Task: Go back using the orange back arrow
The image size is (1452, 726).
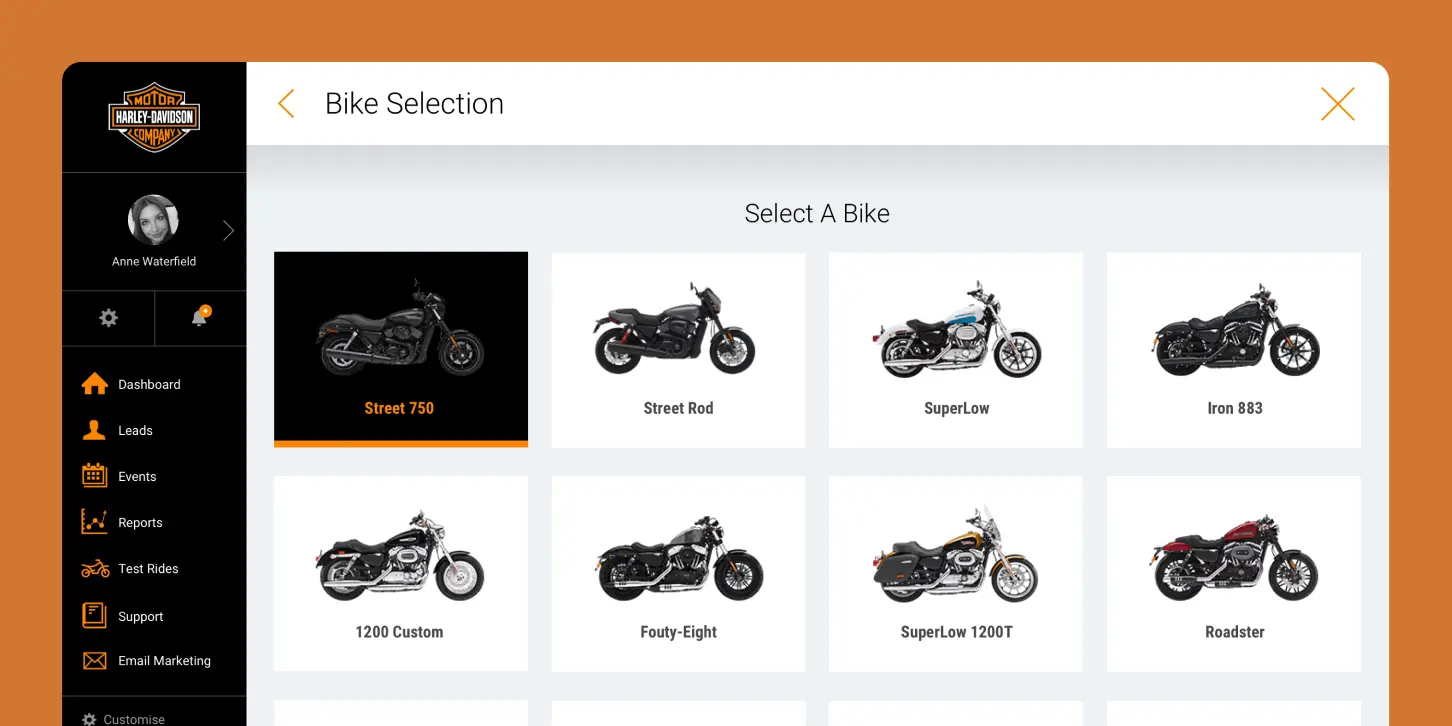Action: (286, 103)
